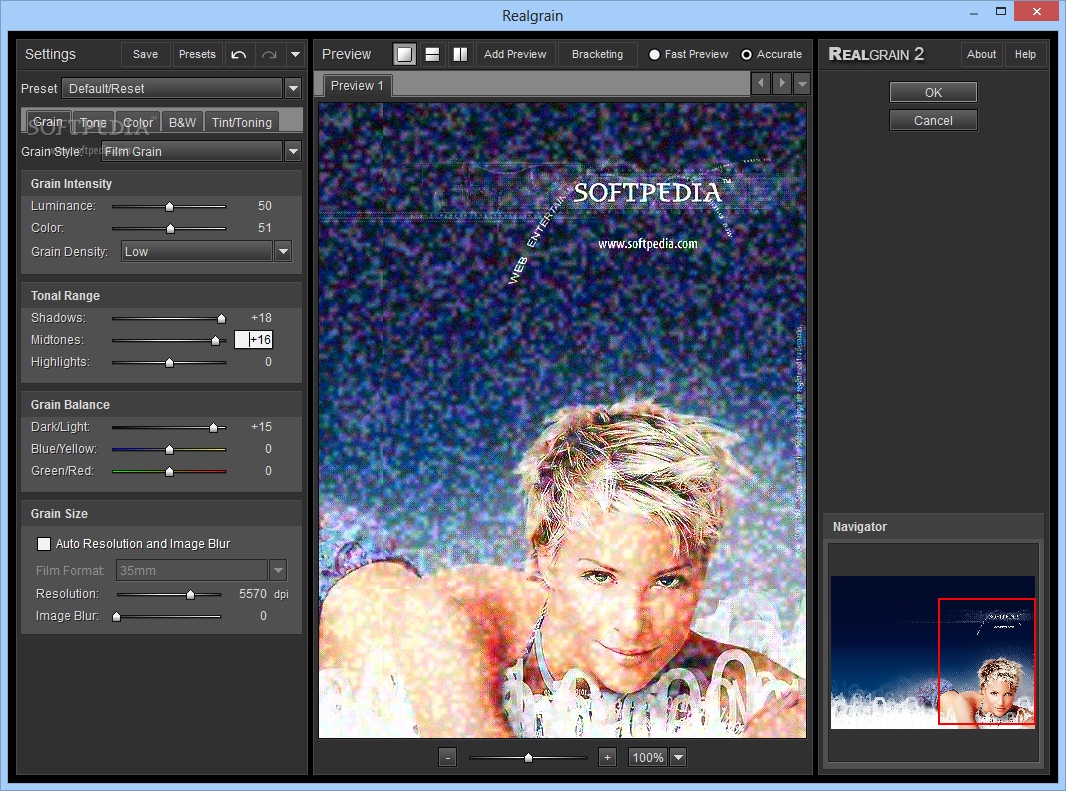Expand the Grain Density dropdown

click(x=283, y=252)
